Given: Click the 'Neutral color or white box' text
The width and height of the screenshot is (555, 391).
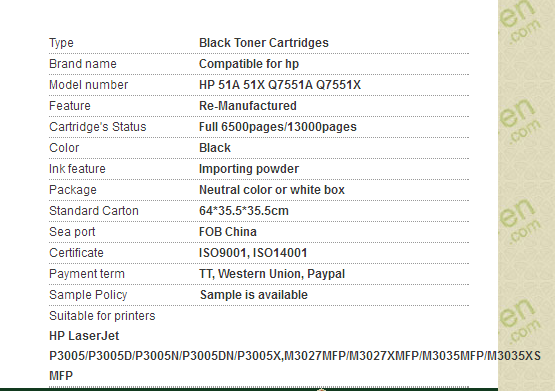Looking at the screenshot, I should pos(272,190).
